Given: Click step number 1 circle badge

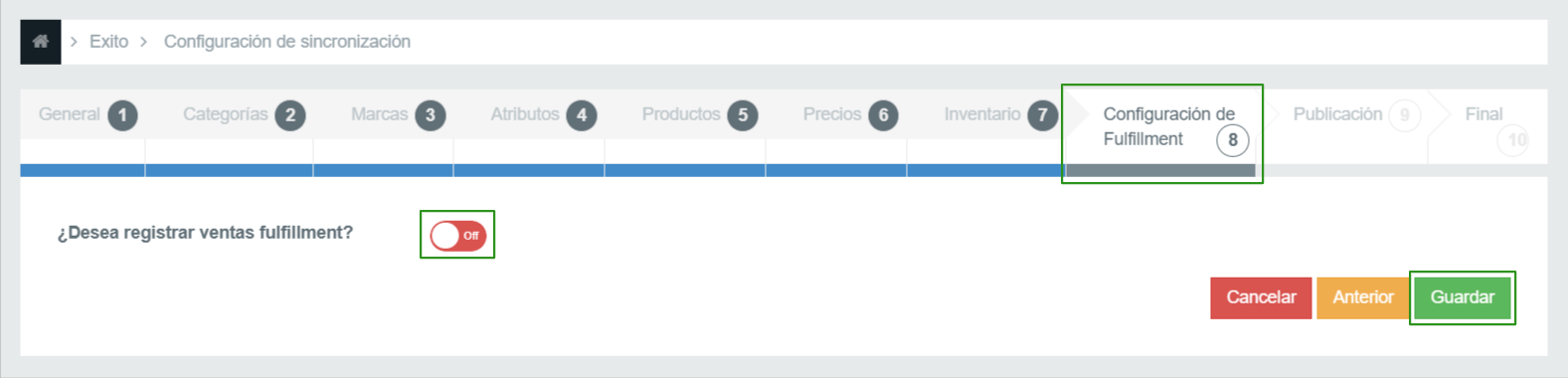Looking at the screenshot, I should [x=122, y=115].
